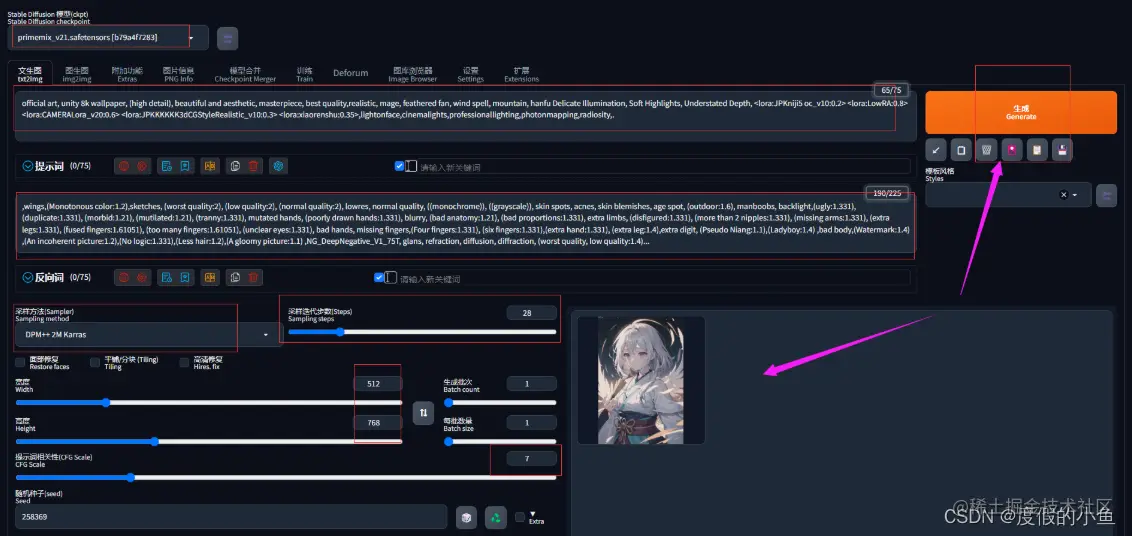Save the current prompt as a style
The image size is (1132, 536).
[x=1062, y=150]
